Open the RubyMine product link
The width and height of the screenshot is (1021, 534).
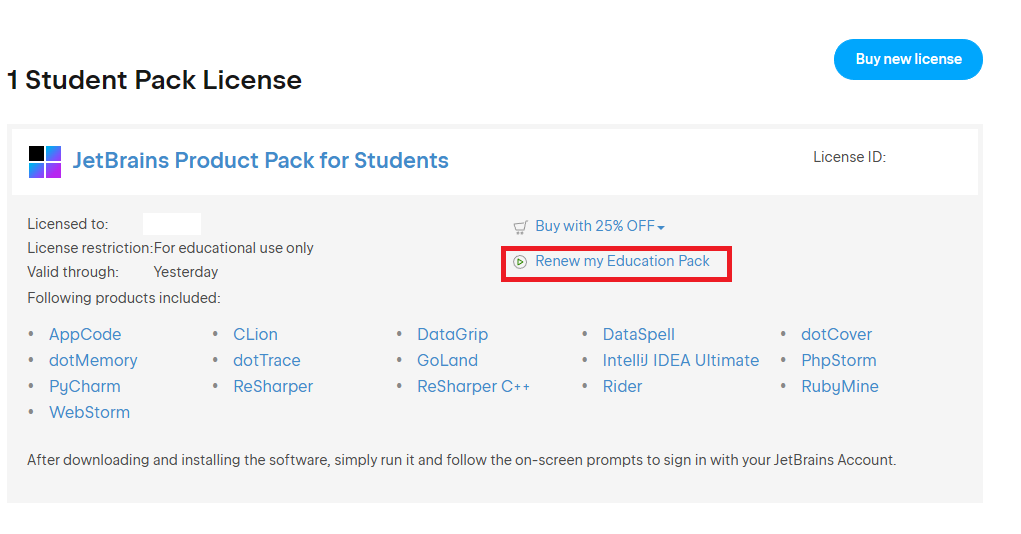point(840,386)
